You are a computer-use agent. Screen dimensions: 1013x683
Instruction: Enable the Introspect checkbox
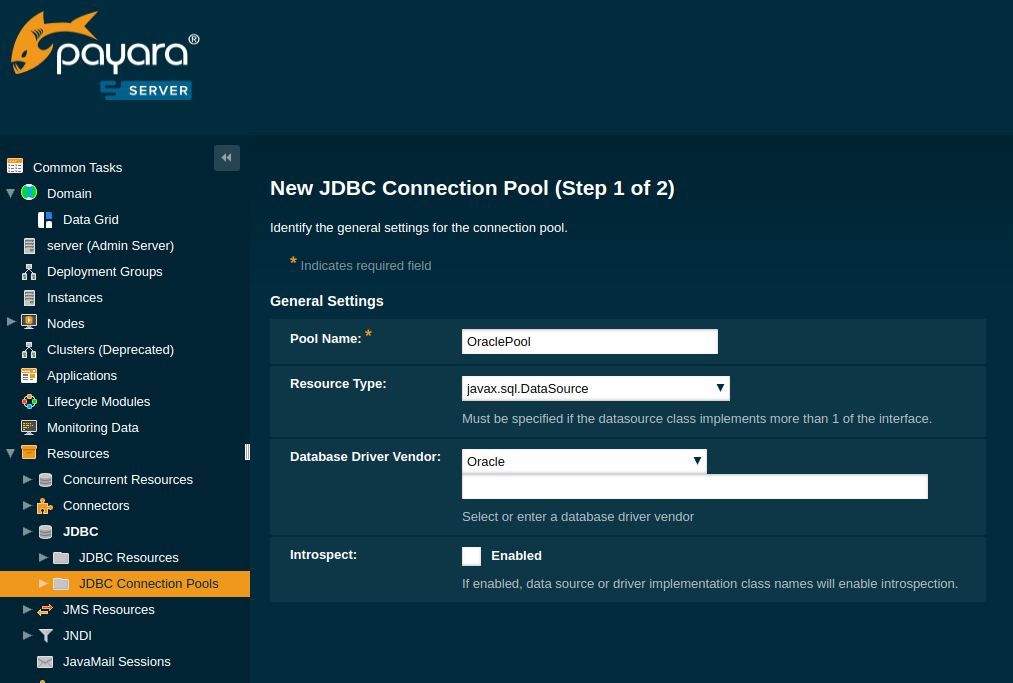471,556
